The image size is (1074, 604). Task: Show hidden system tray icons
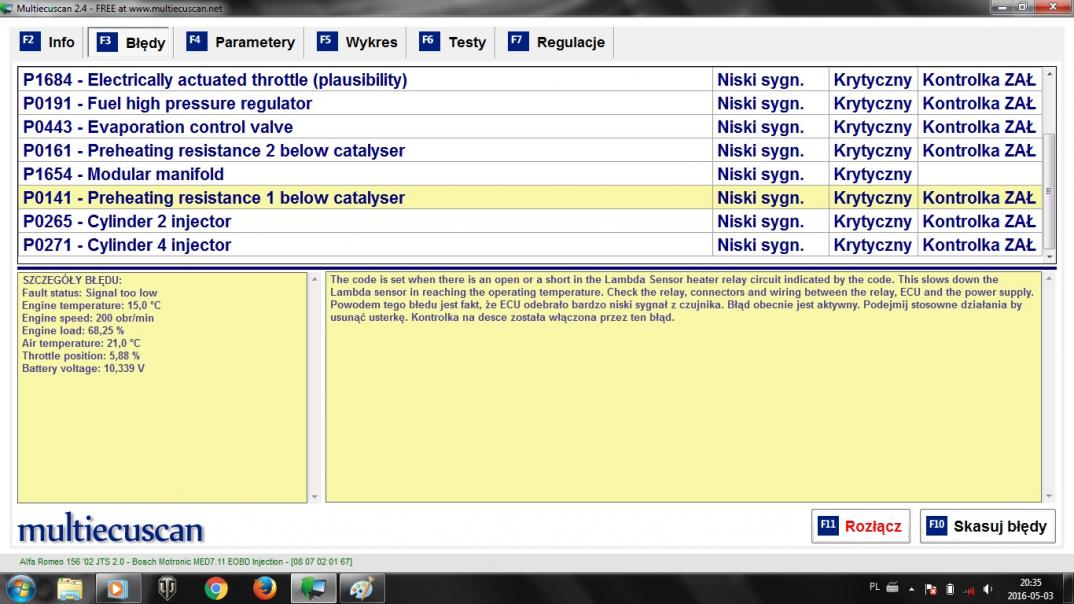coord(911,589)
